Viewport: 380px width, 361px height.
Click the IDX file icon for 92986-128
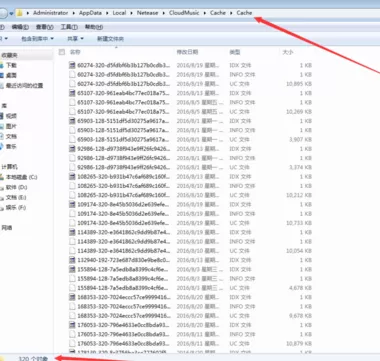(x=72, y=149)
